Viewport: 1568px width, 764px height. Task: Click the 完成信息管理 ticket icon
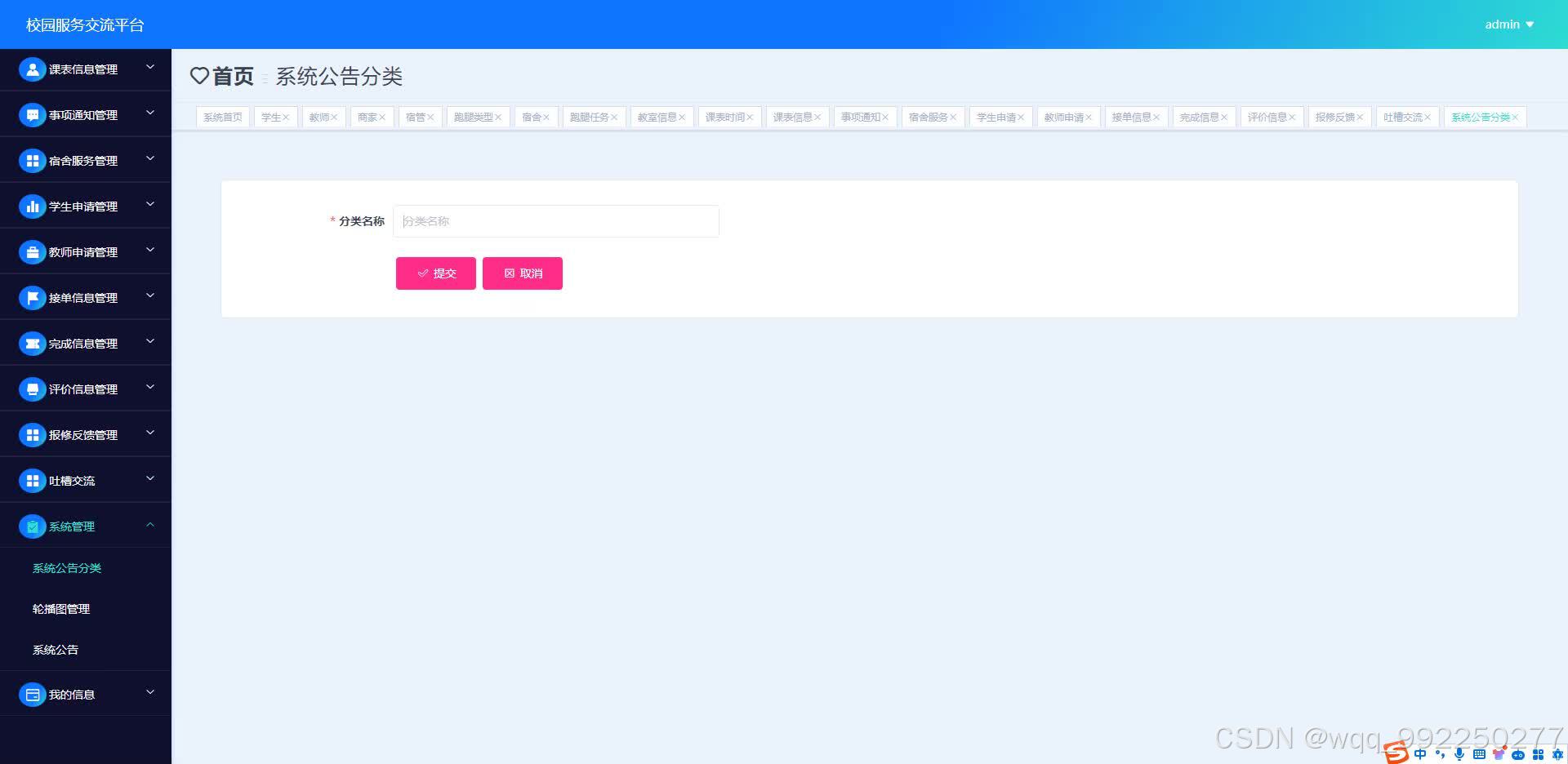pos(32,344)
